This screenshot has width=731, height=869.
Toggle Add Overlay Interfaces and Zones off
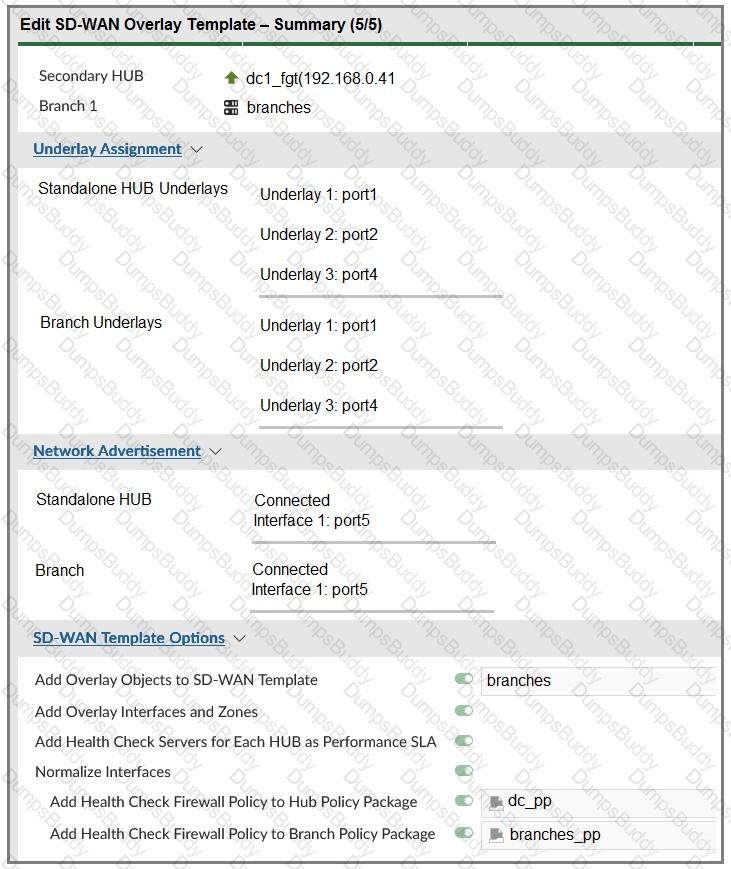[x=463, y=710]
